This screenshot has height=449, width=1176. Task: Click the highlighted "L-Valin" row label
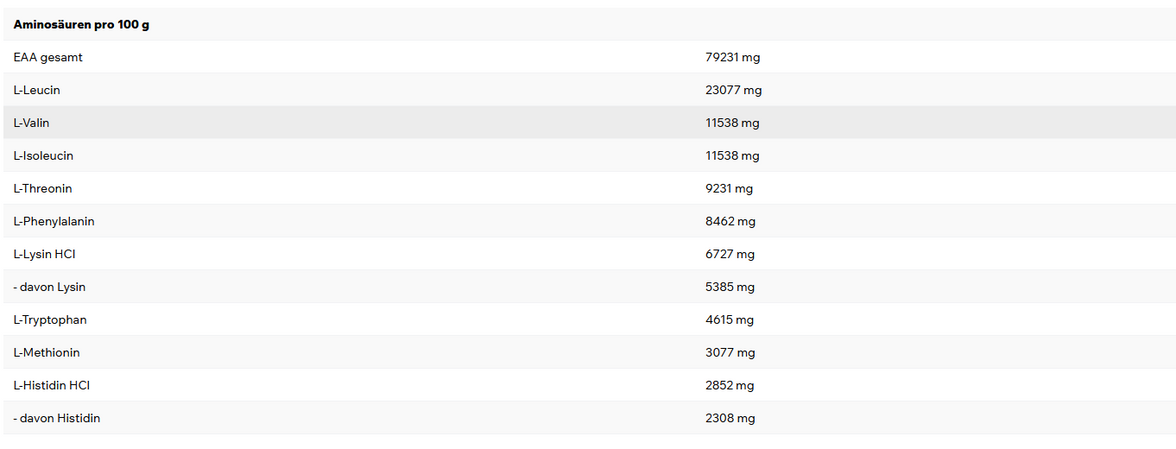click(x=31, y=123)
